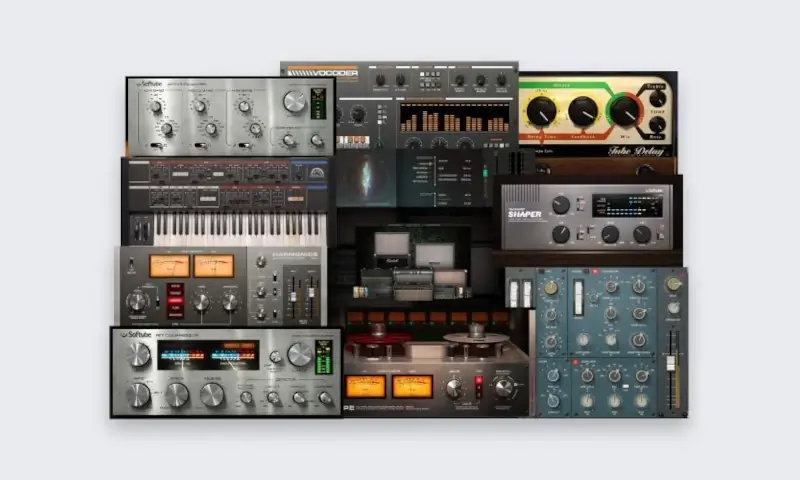The width and height of the screenshot is (800, 480).
Task: Click the left VU meter on Harmonics
Action: click(x=169, y=266)
